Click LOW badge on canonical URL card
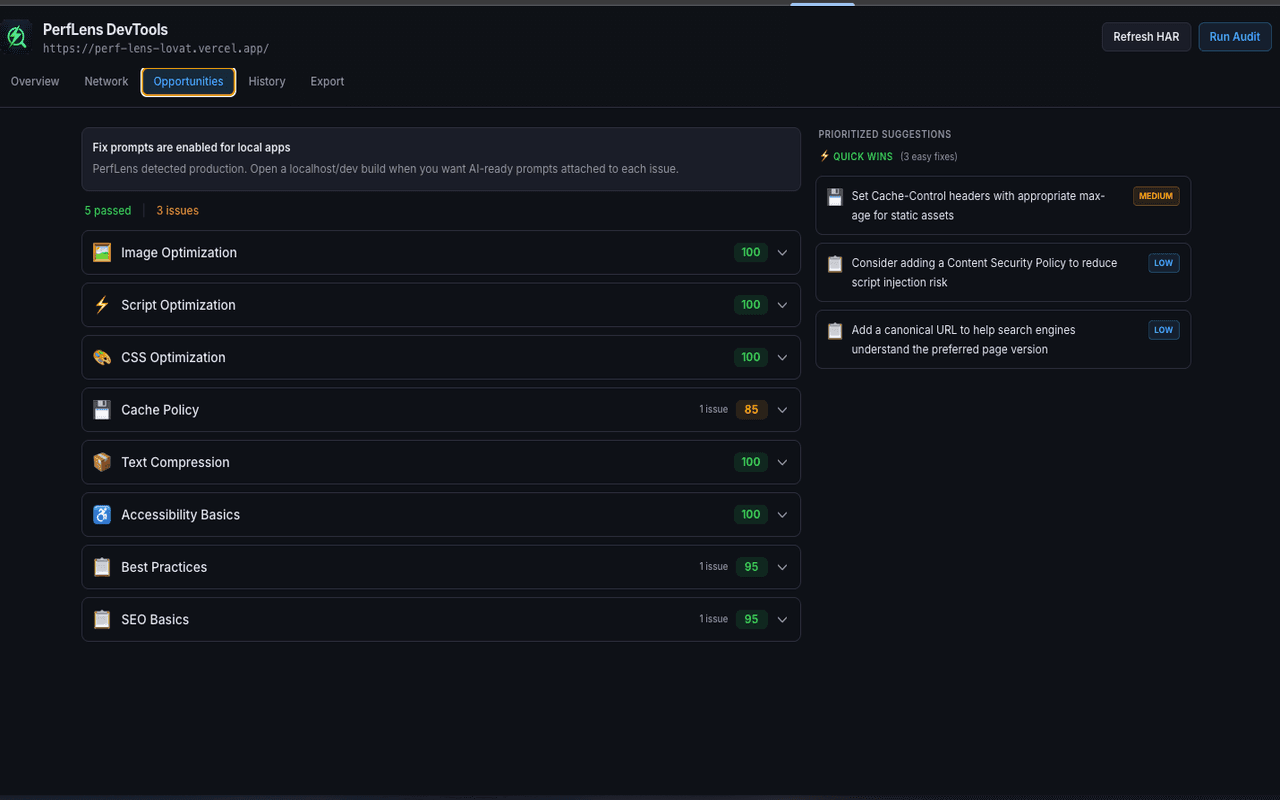The width and height of the screenshot is (1280, 800). (1164, 330)
